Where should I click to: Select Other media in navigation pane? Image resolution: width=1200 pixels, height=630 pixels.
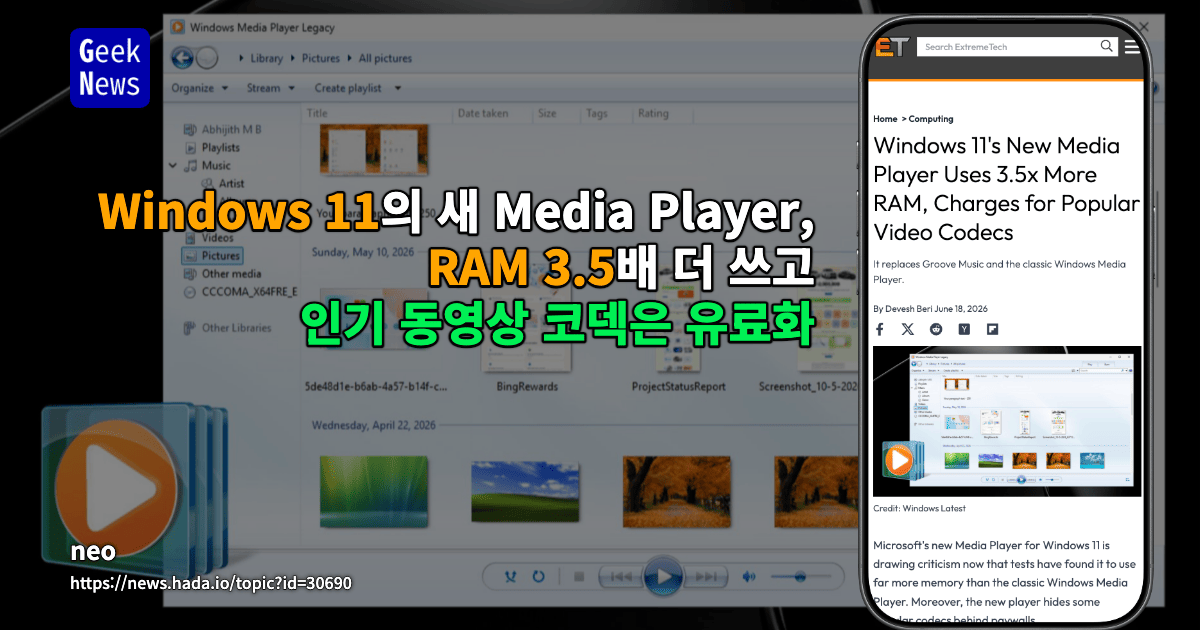pos(222,274)
